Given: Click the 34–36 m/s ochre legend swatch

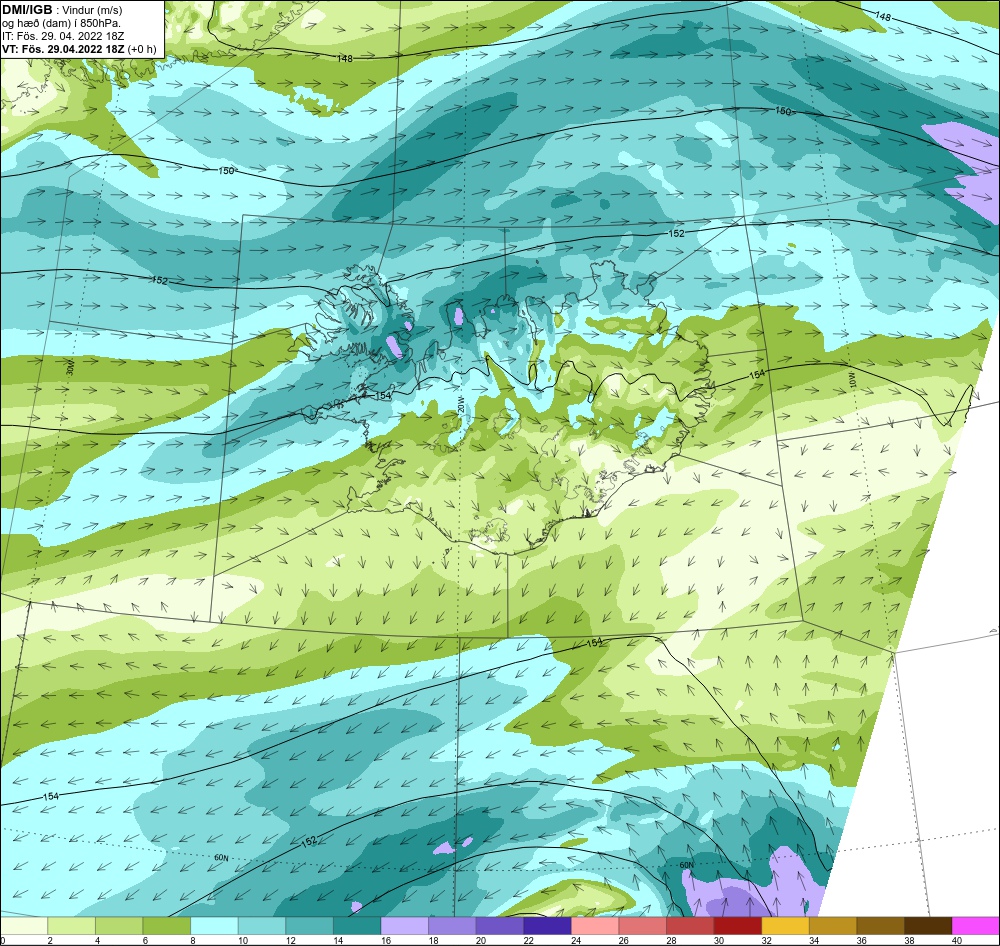Looking at the screenshot, I should pyautogui.click(x=832, y=926).
